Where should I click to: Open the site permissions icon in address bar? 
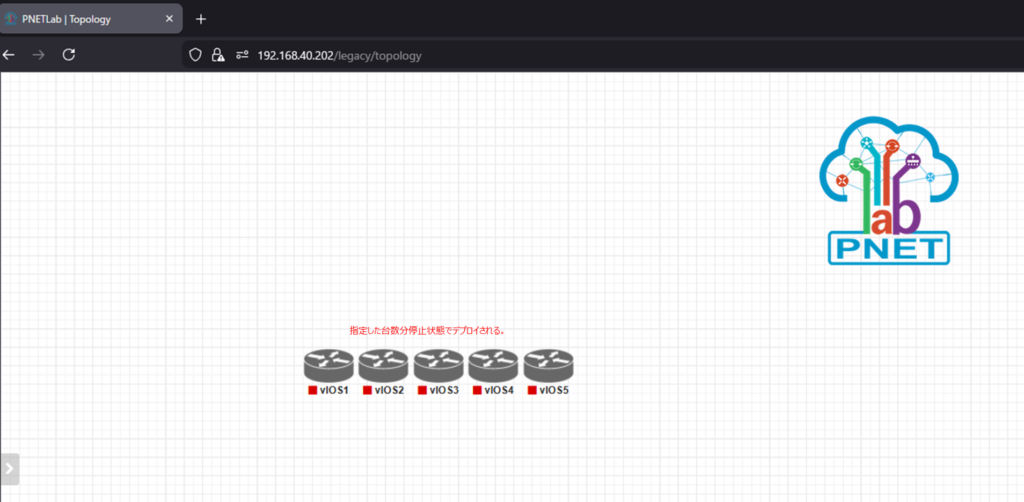[x=242, y=55]
